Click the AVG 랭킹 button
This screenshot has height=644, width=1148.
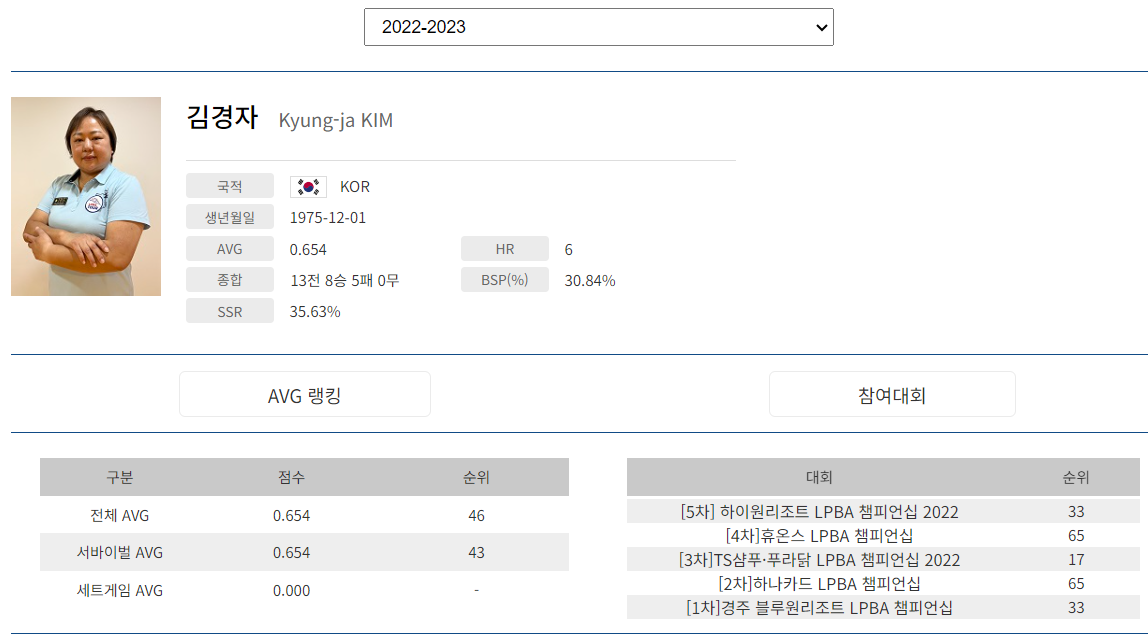(304, 394)
